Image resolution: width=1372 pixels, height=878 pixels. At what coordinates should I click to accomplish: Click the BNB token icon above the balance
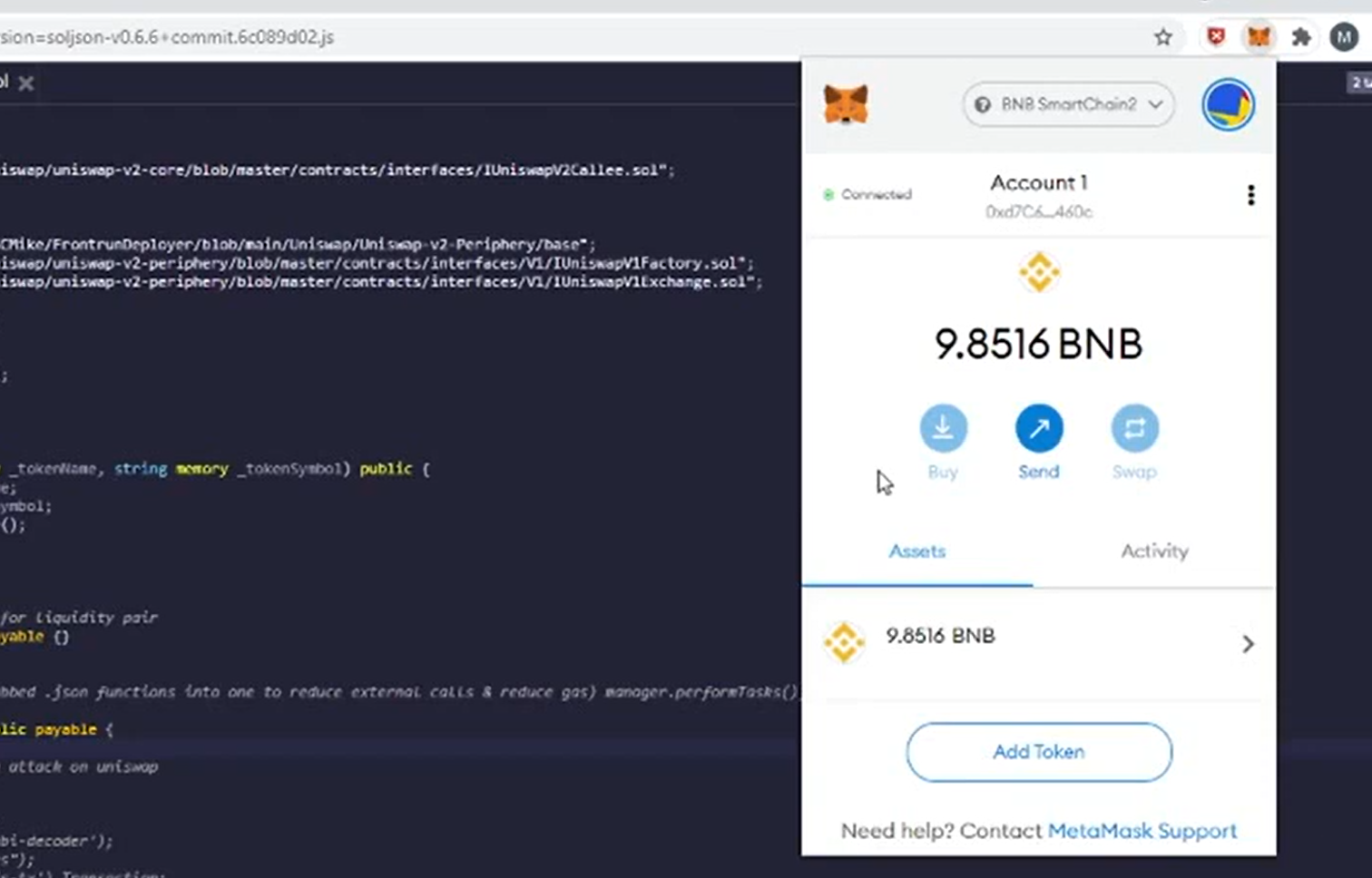coord(1038,271)
